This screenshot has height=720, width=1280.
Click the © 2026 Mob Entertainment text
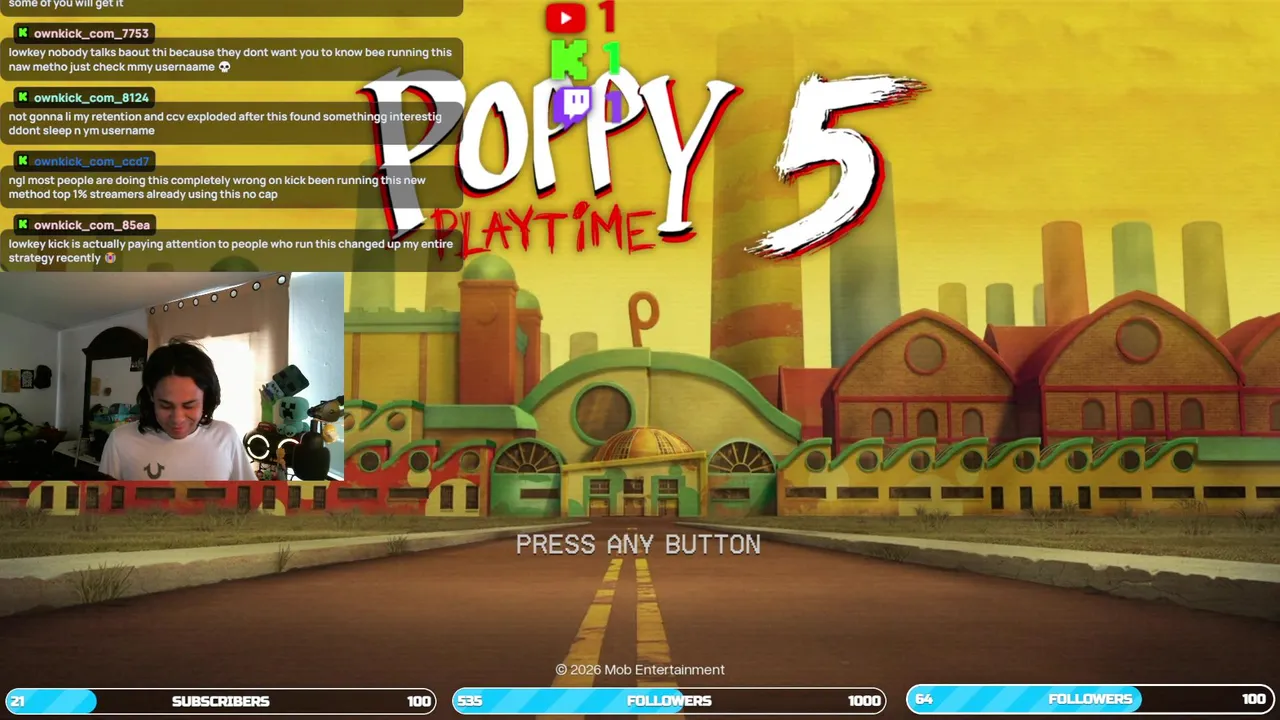click(x=640, y=669)
